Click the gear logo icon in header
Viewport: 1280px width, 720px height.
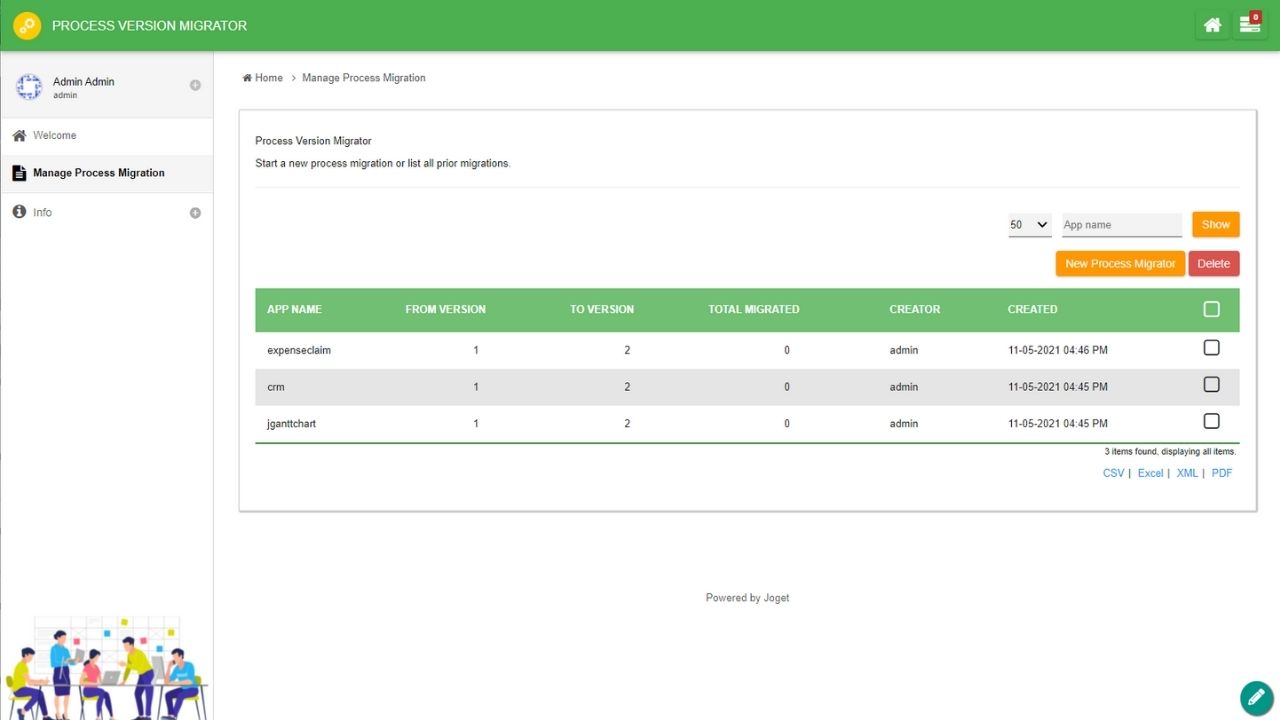[x=27, y=26]
